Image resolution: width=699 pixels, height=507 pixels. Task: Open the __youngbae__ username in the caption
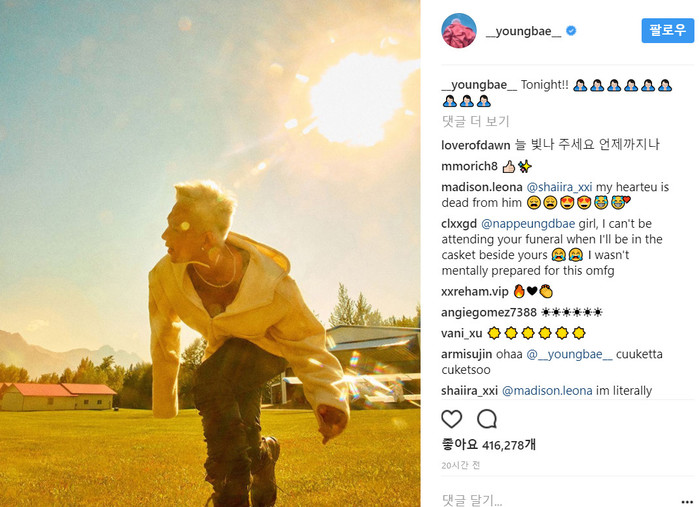coord(479,85)
